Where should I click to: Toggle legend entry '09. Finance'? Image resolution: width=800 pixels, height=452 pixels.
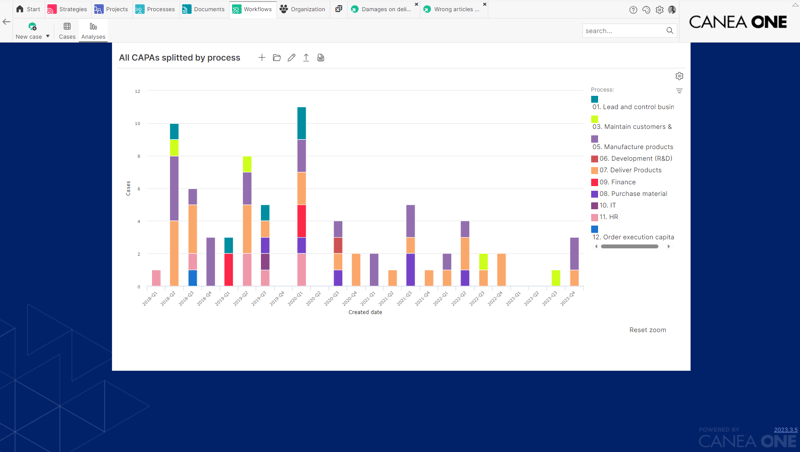click(x=617, y=182)
